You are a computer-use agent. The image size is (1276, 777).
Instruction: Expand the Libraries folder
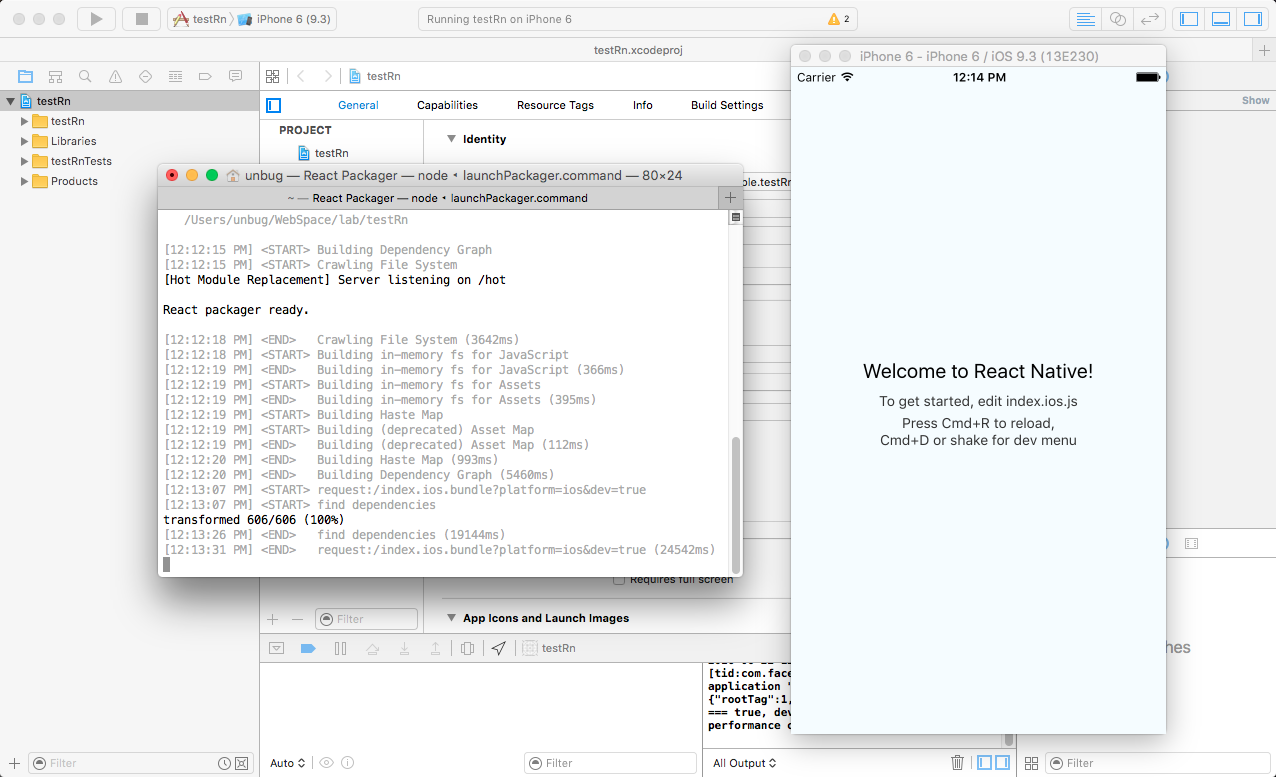25,141
